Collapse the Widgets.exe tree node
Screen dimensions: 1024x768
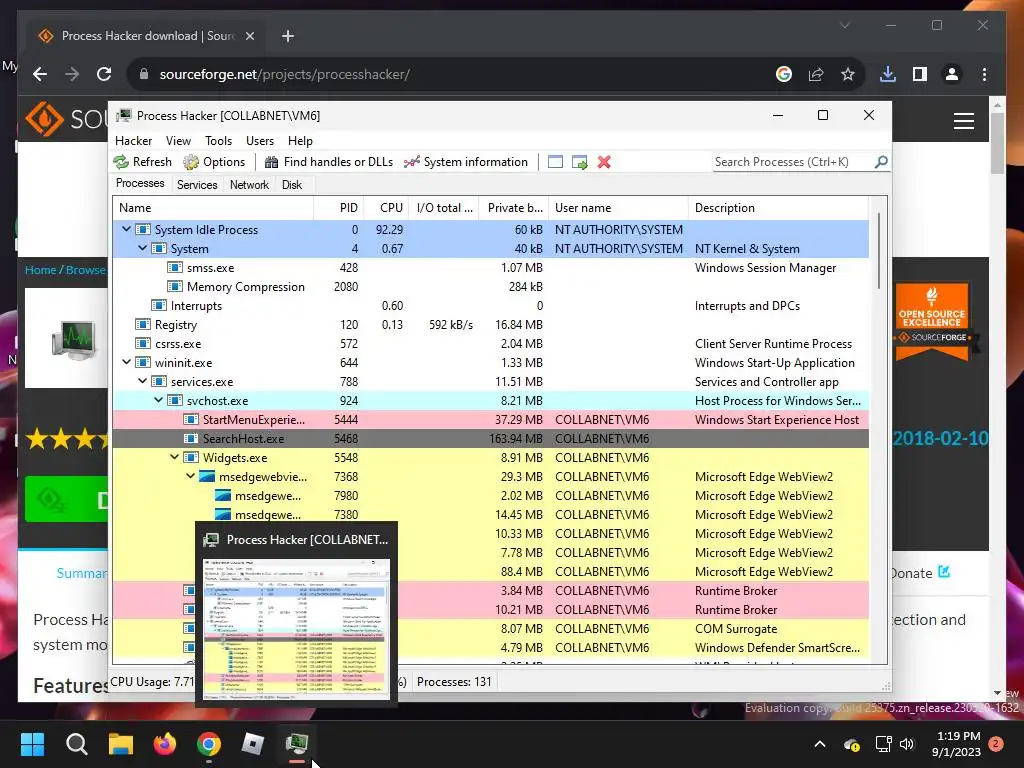click(x=174, y=457)
